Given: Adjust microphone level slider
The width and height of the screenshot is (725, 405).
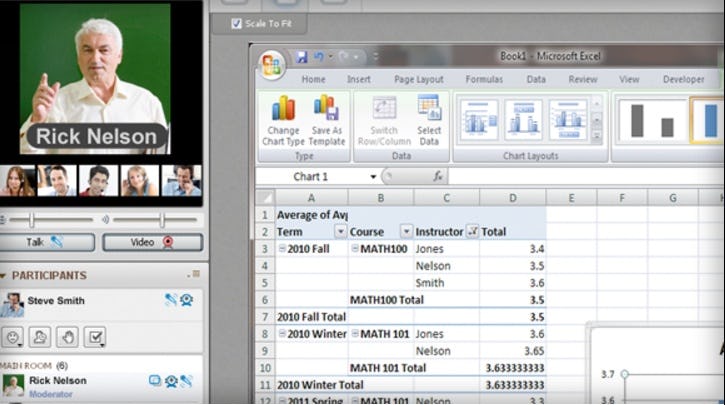Looking at the screenshot, I should pyautogui.click(x=31, y=220).
